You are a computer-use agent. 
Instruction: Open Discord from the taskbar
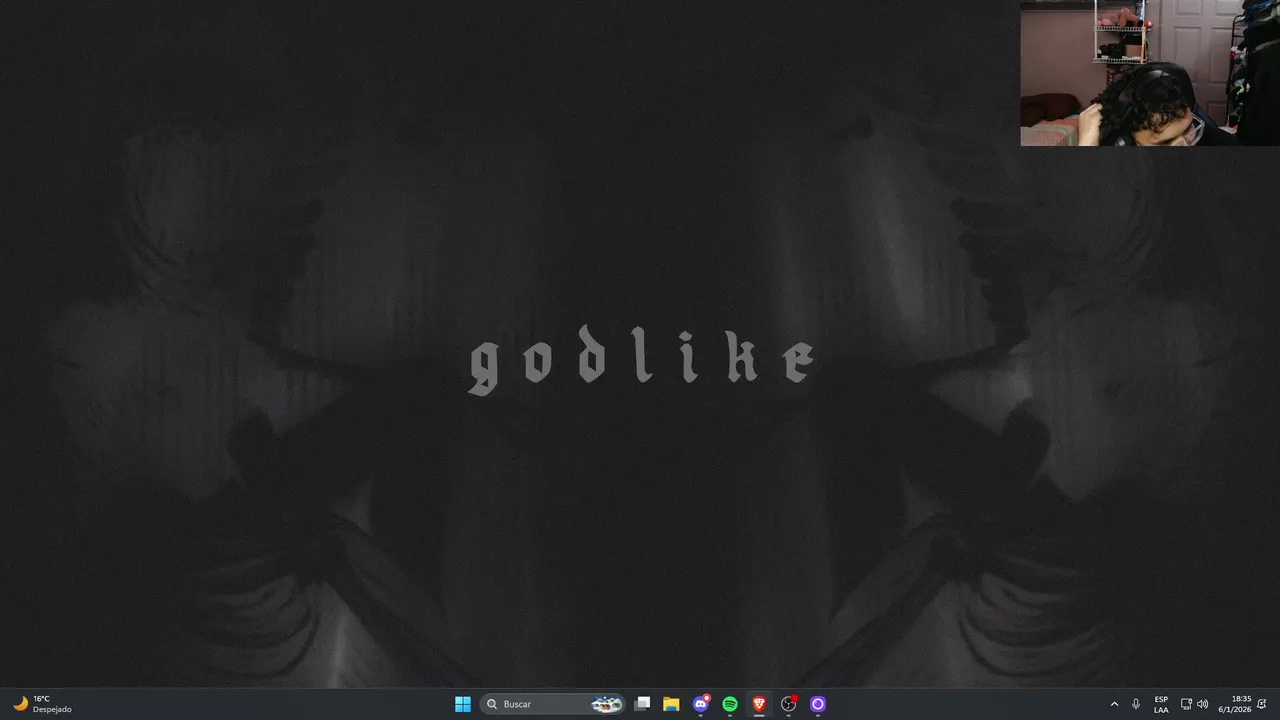click(701, 704)
